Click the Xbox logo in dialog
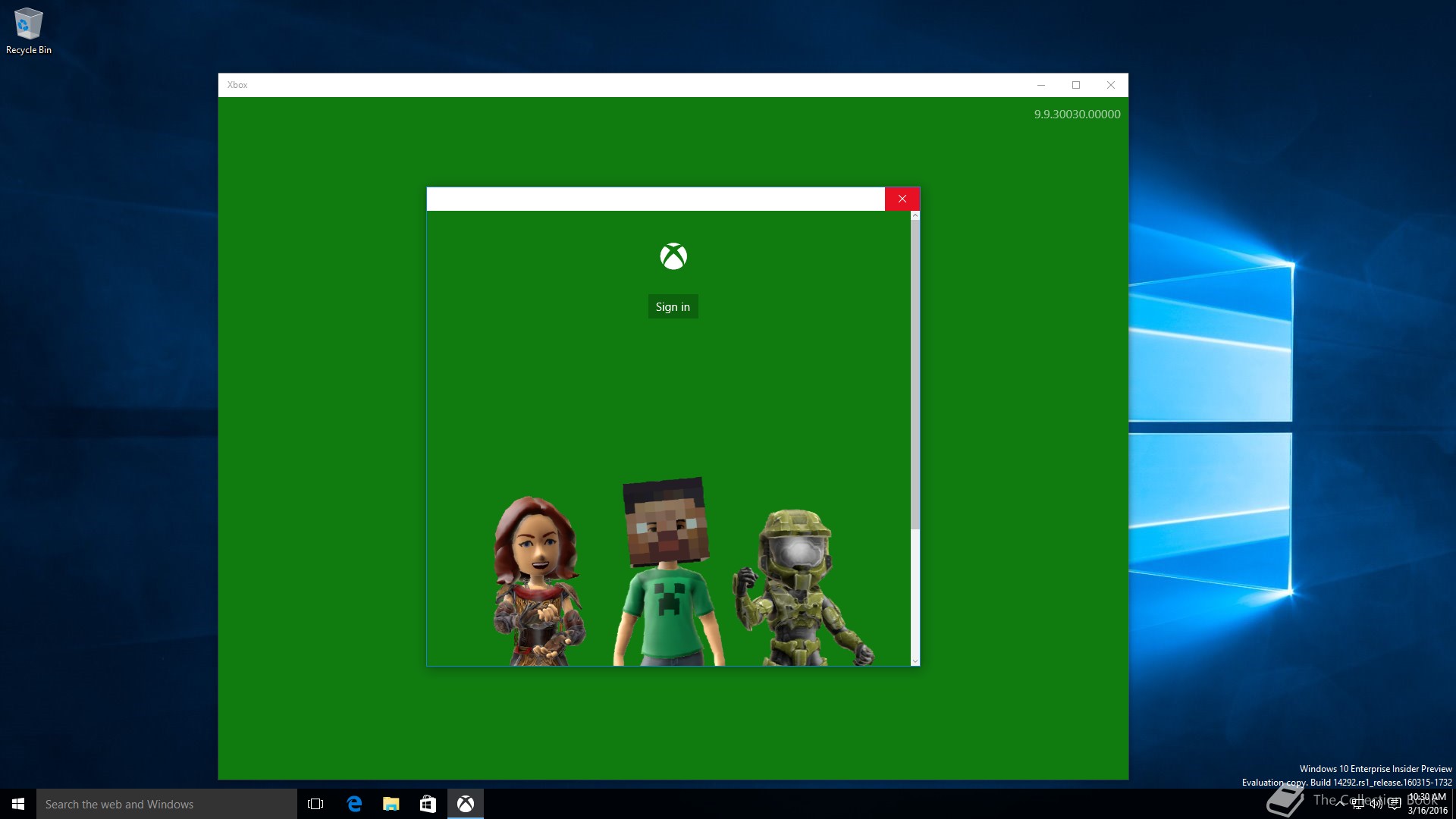This screenshot has height=819, width=1456. pos(673,256)
